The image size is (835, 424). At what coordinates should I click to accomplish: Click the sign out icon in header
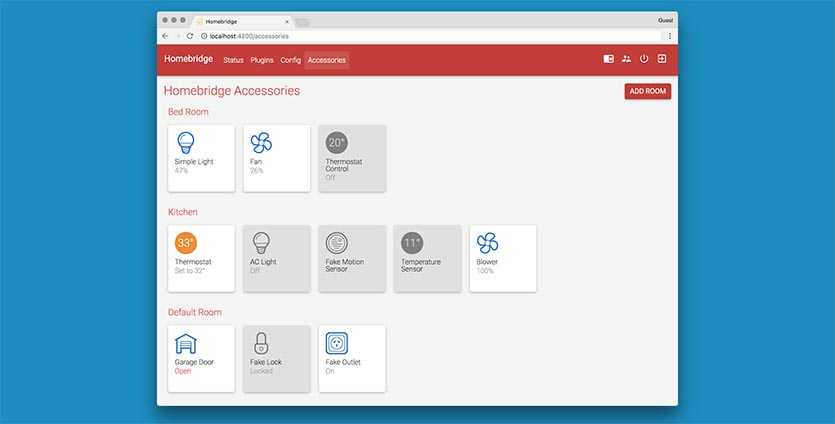661,59
